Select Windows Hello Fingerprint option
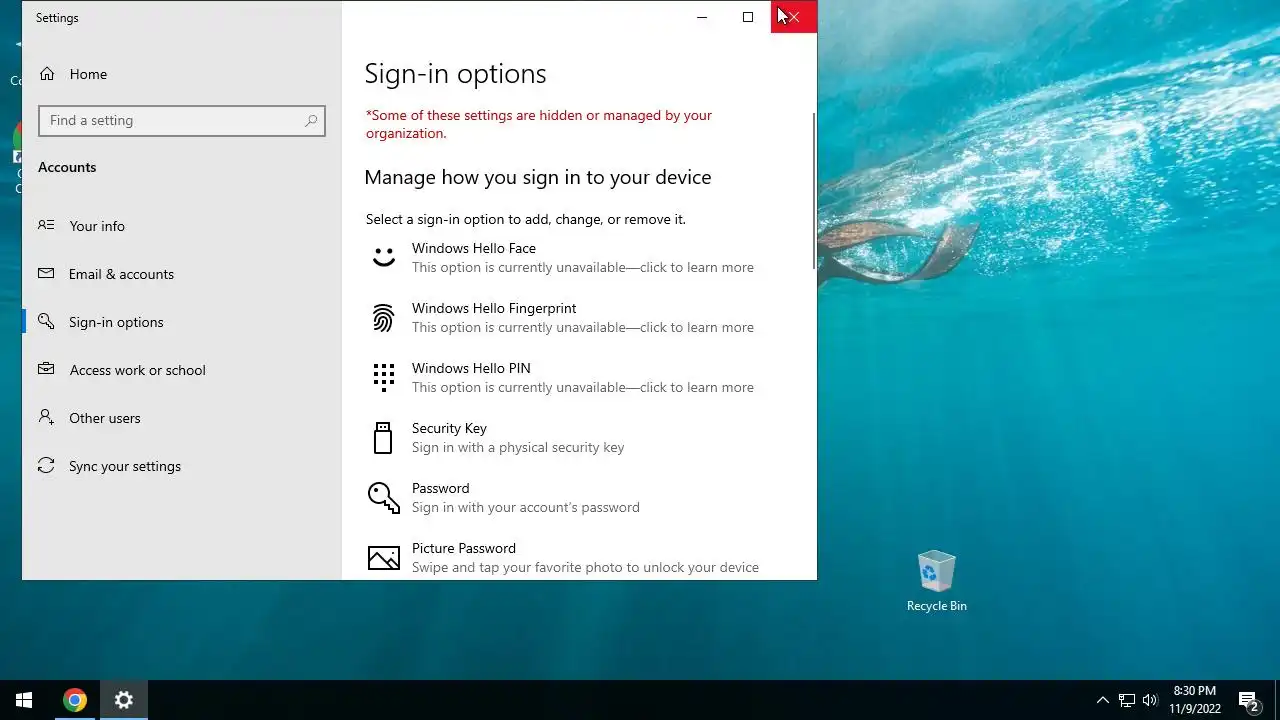The width and height of the screenshot is (1280, 720). [x=578, y=318]
